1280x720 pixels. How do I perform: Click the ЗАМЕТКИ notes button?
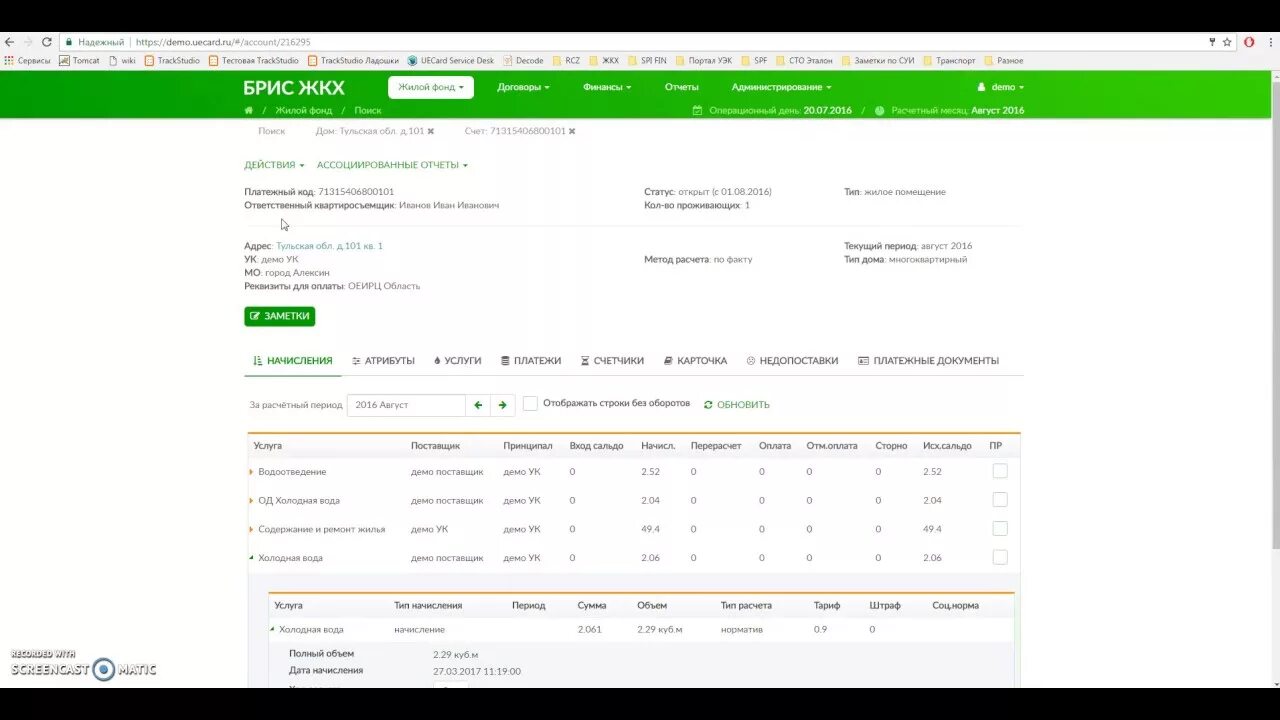click(280, 316)
